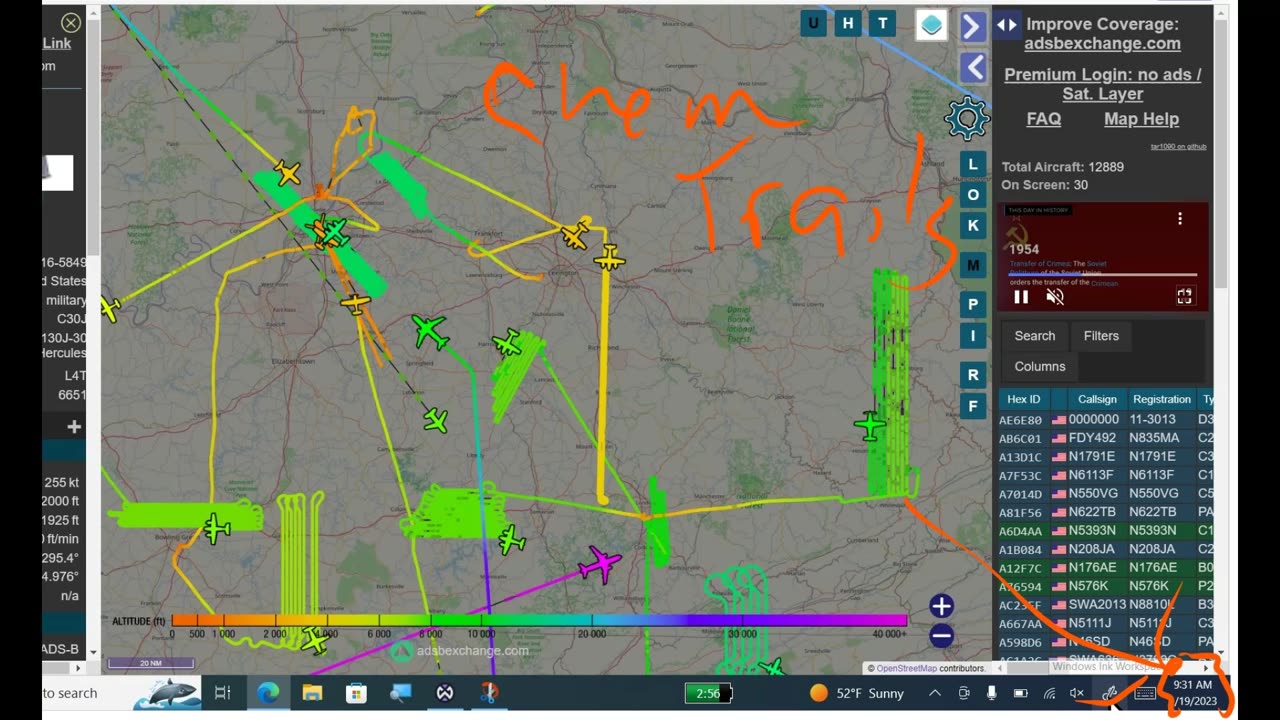Open Task View on the taskbar
1280x720 pixels.
tap(222, 693)
